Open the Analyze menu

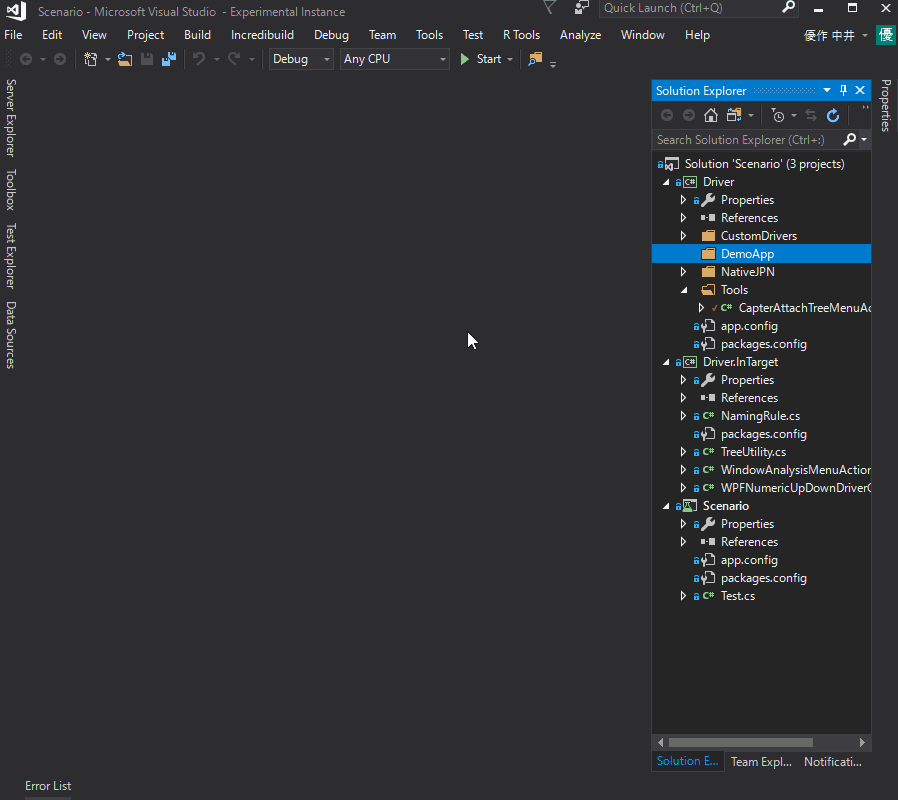coord(581,35)
